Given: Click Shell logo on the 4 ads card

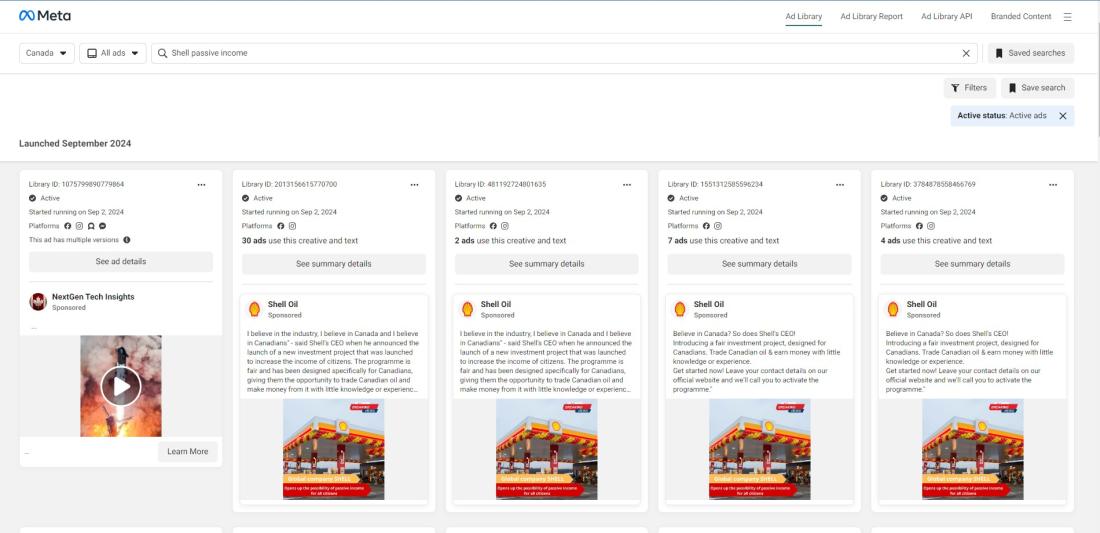Looking at the screenshot, I should click(893, 309).
